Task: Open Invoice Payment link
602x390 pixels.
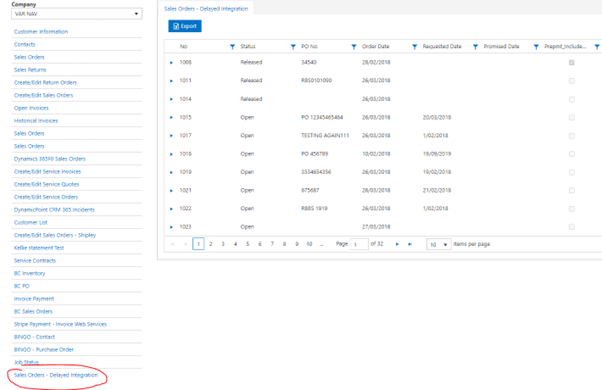Action: pyautogui.click(x=34, y=299)
